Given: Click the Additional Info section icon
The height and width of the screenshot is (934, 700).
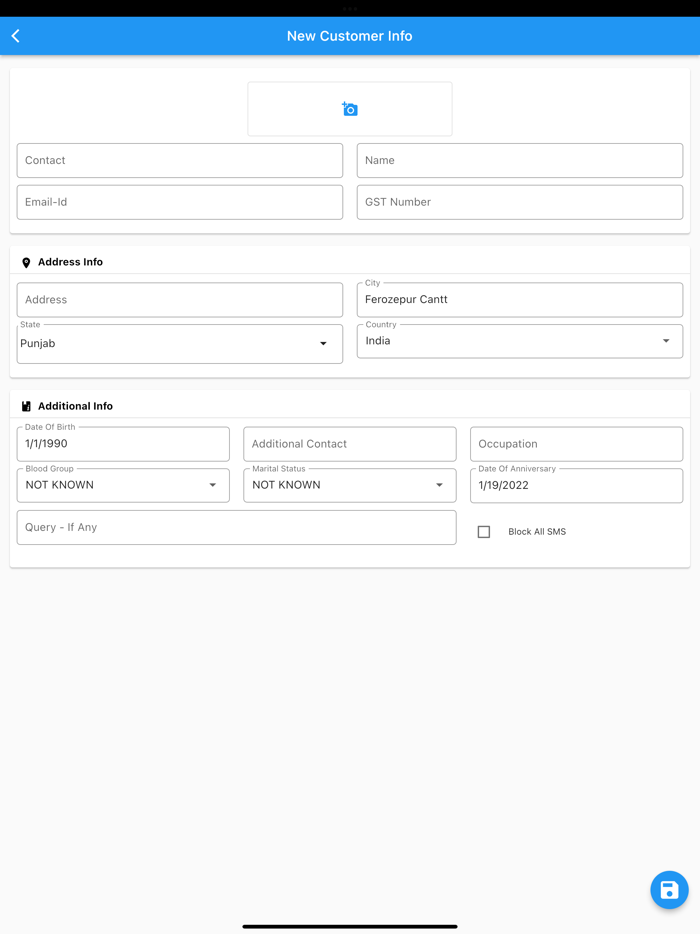Looking at the screenshot, I should tap(26, 406).
